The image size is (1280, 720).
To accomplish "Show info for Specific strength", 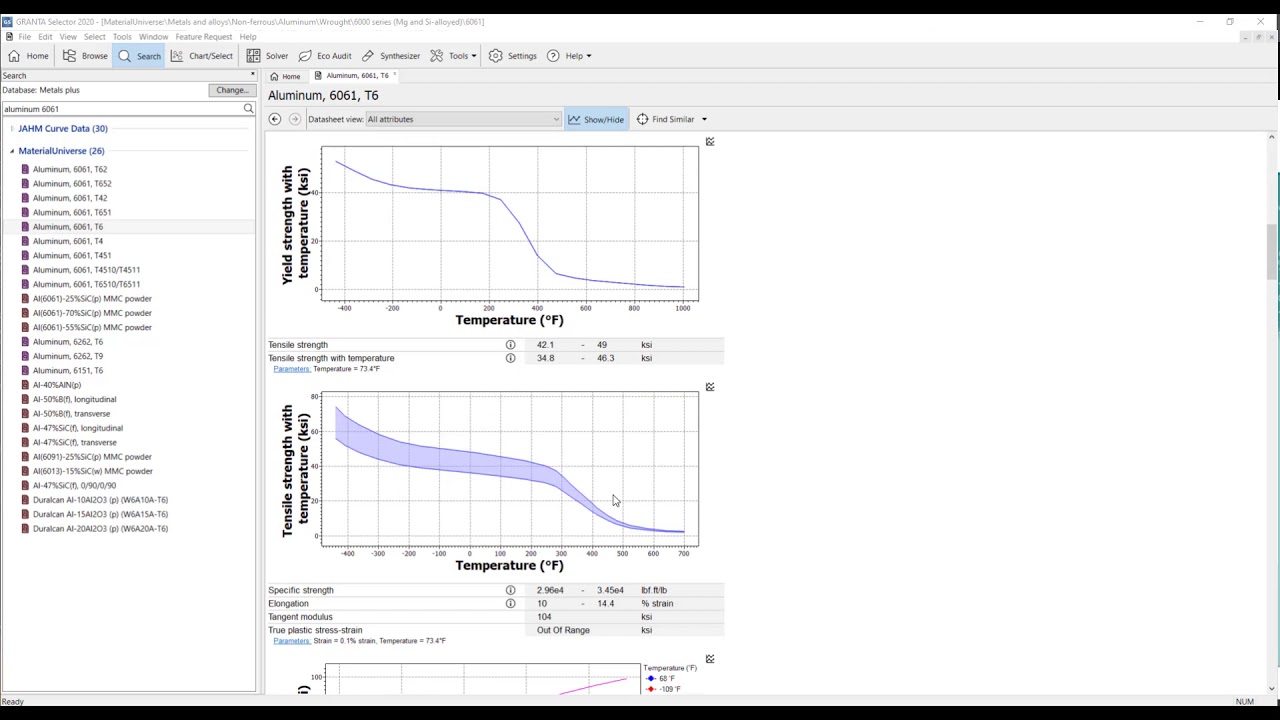I will [x=510, y=590].
